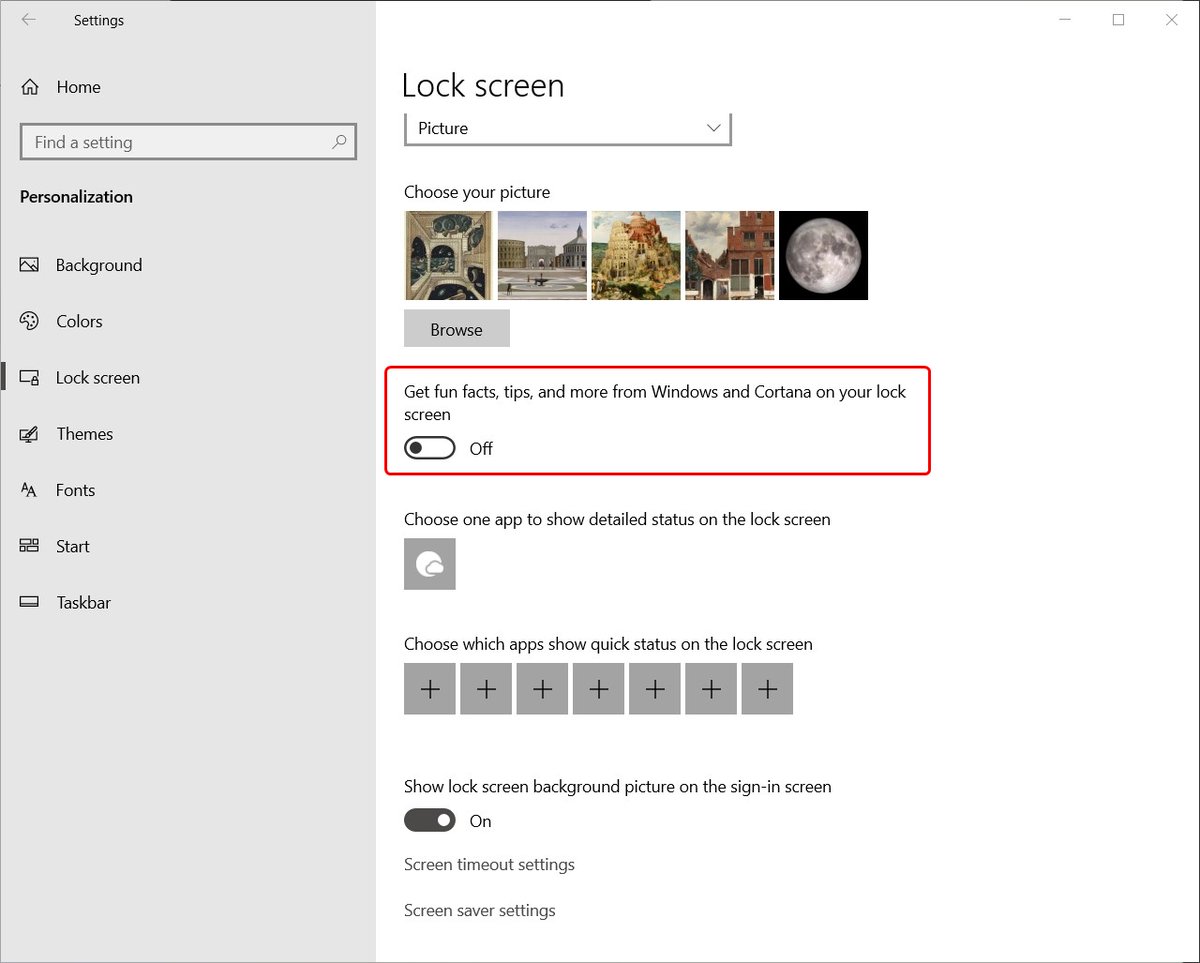
Task: Open Fonts settings page
Action: [x=75, y=490]
